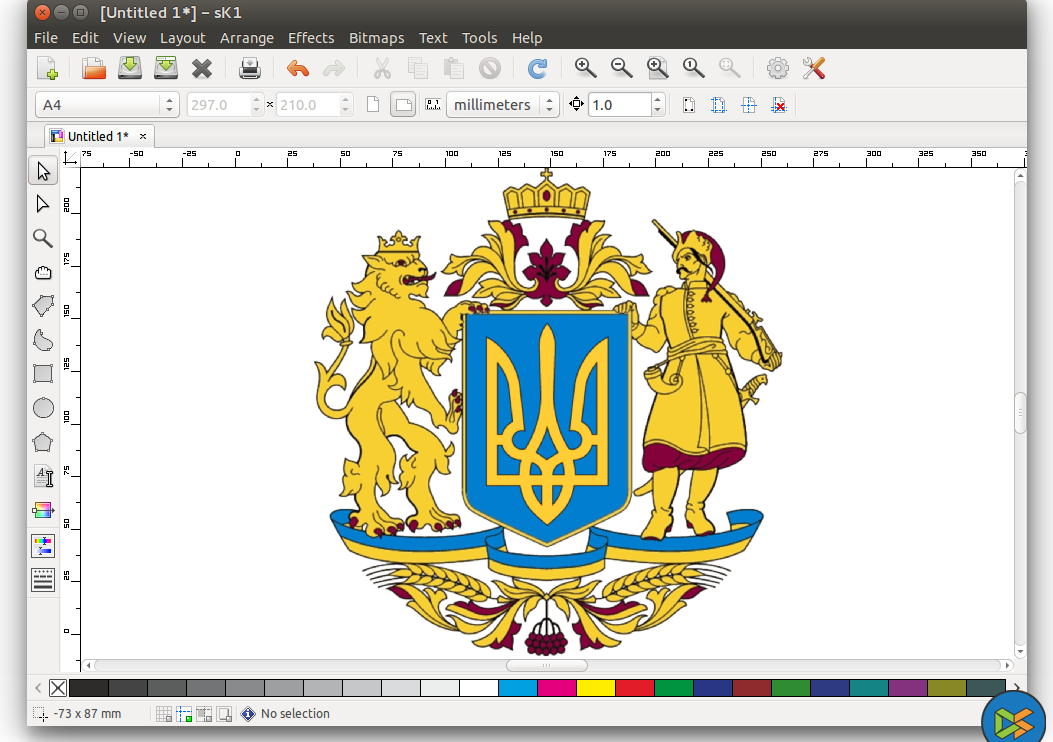Pick the yellow swatch in color palette
The height and width of the screenshot is (742, 1053).
(595, 688)
